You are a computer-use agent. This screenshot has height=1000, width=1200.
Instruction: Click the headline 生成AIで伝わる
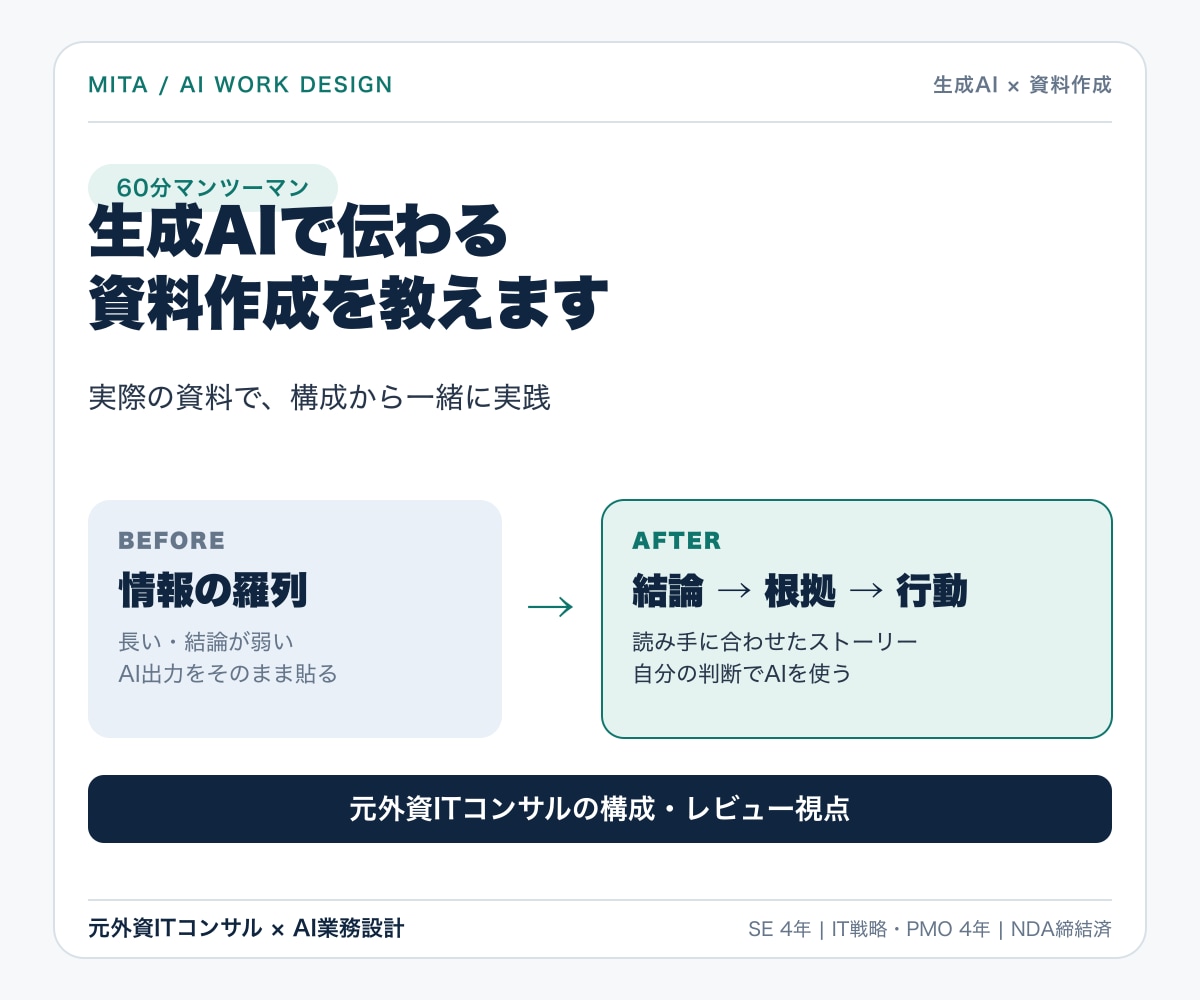(x=299, y=232)
